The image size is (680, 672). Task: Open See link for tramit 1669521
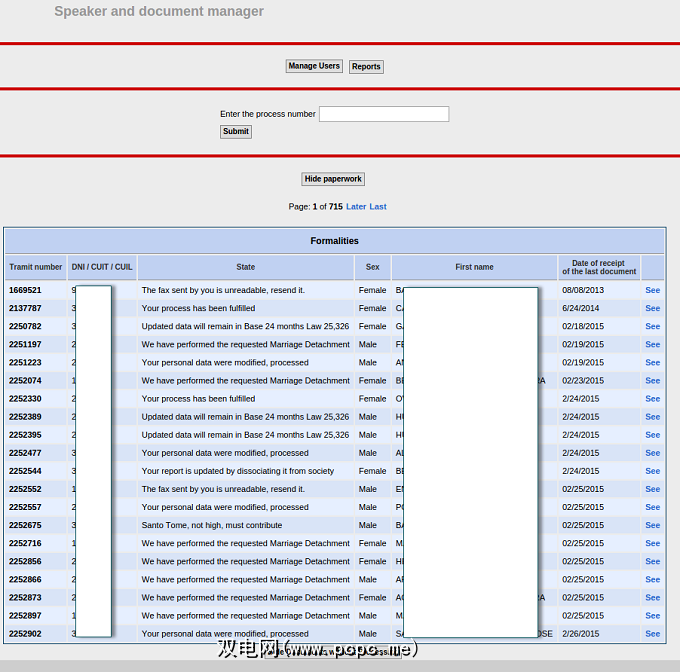point(652,290)
